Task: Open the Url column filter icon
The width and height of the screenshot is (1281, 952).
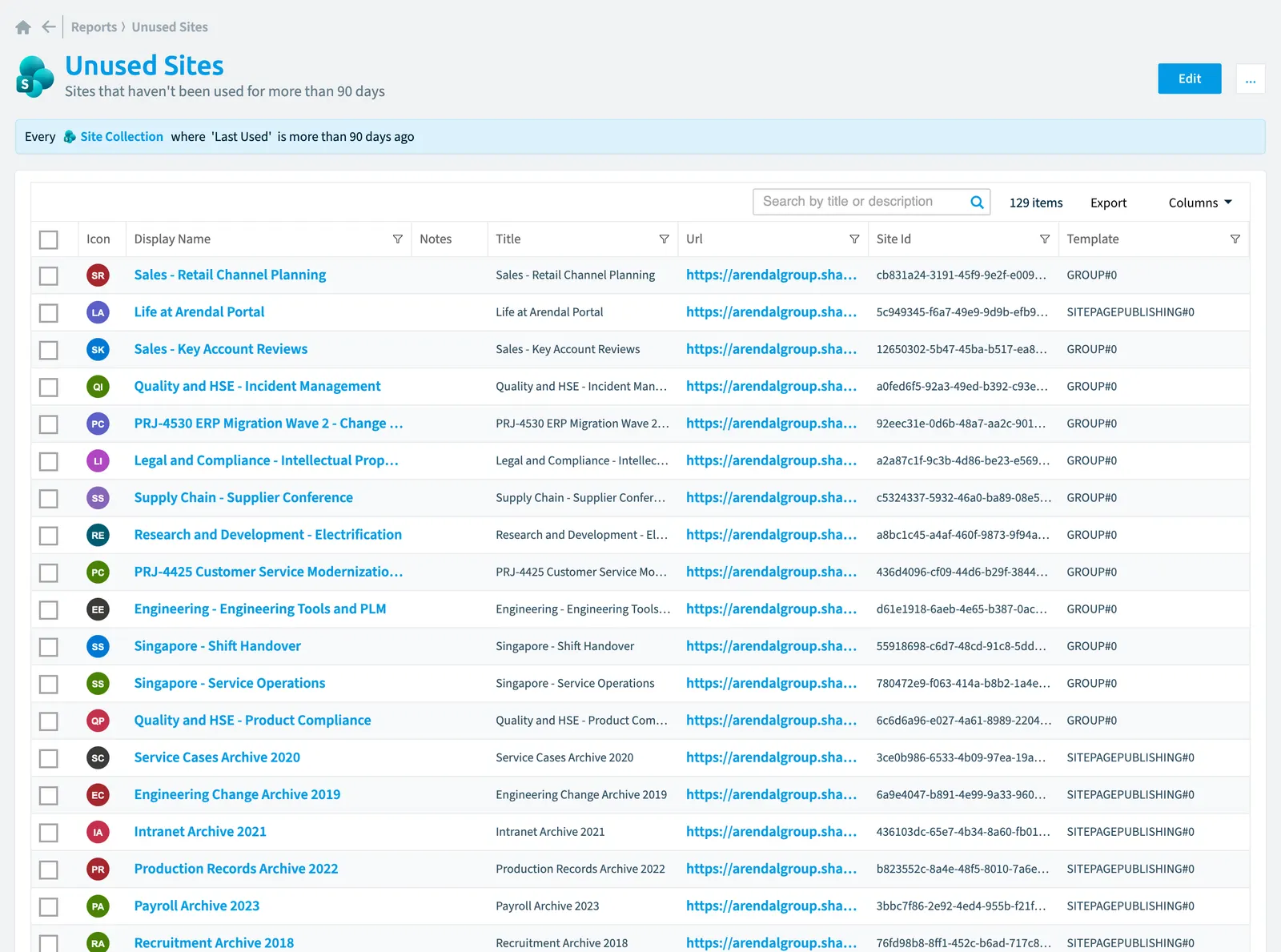Action: [x=854, y=239]
